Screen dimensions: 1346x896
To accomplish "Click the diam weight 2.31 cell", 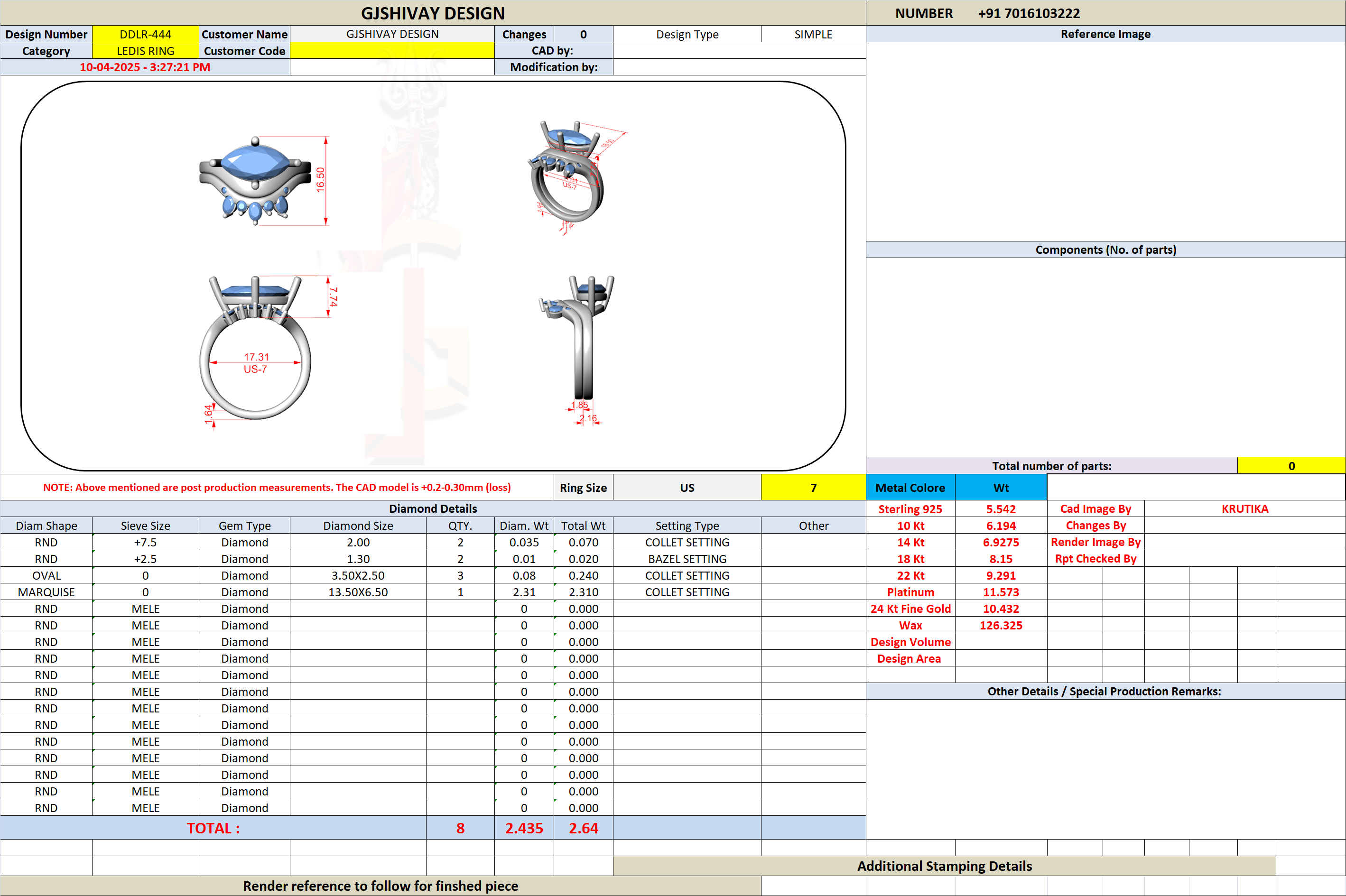I will click(x=524, y=592).
